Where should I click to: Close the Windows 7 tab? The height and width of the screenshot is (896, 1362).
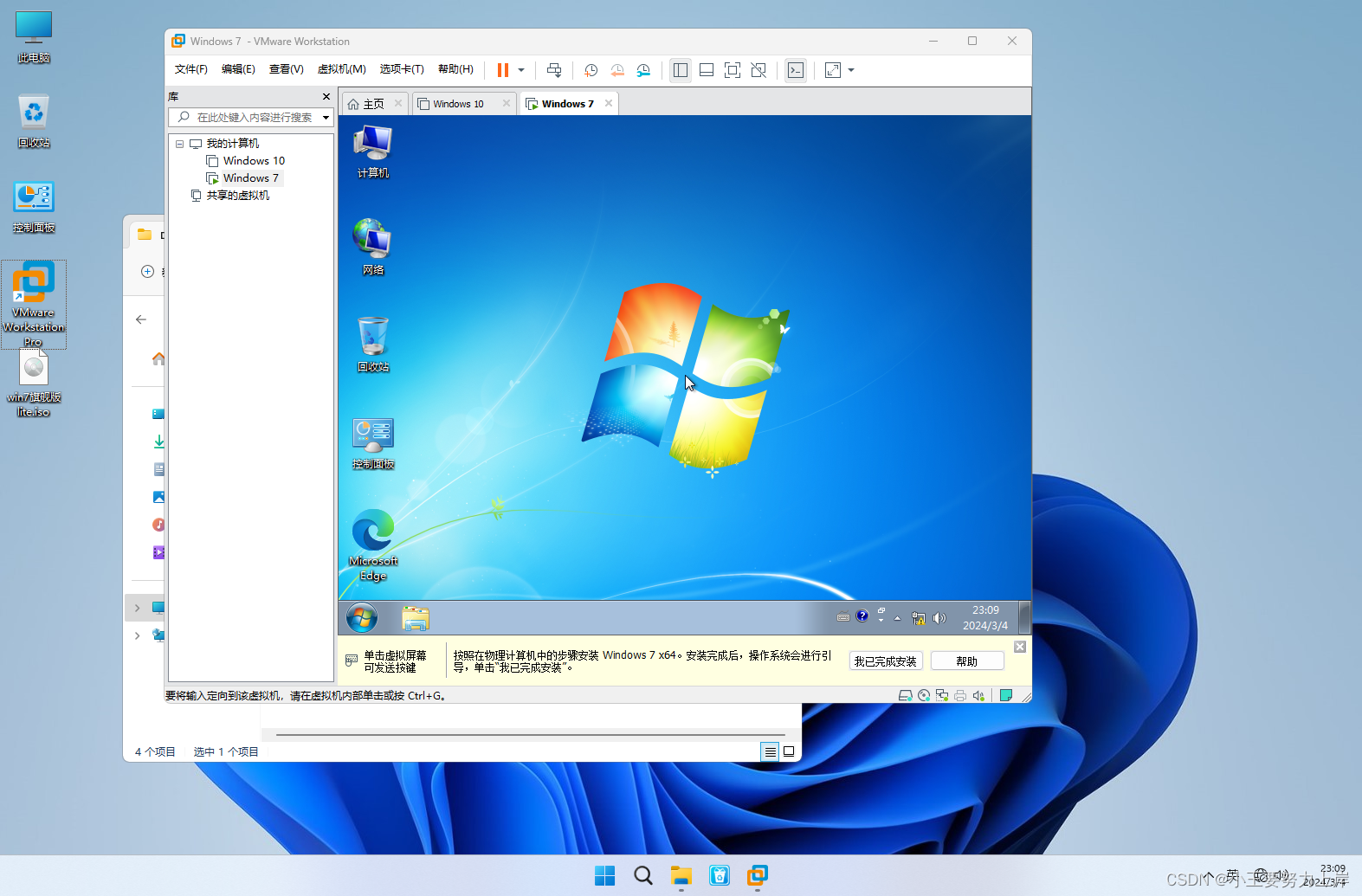[609, 103]
